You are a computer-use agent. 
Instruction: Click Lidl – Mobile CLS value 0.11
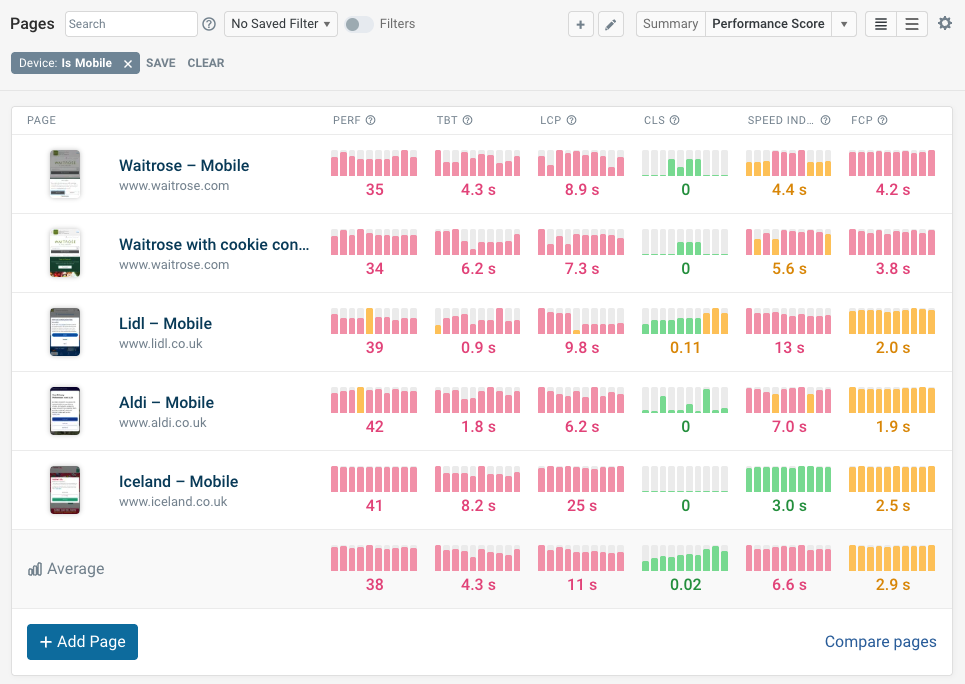tap(685, 347)
